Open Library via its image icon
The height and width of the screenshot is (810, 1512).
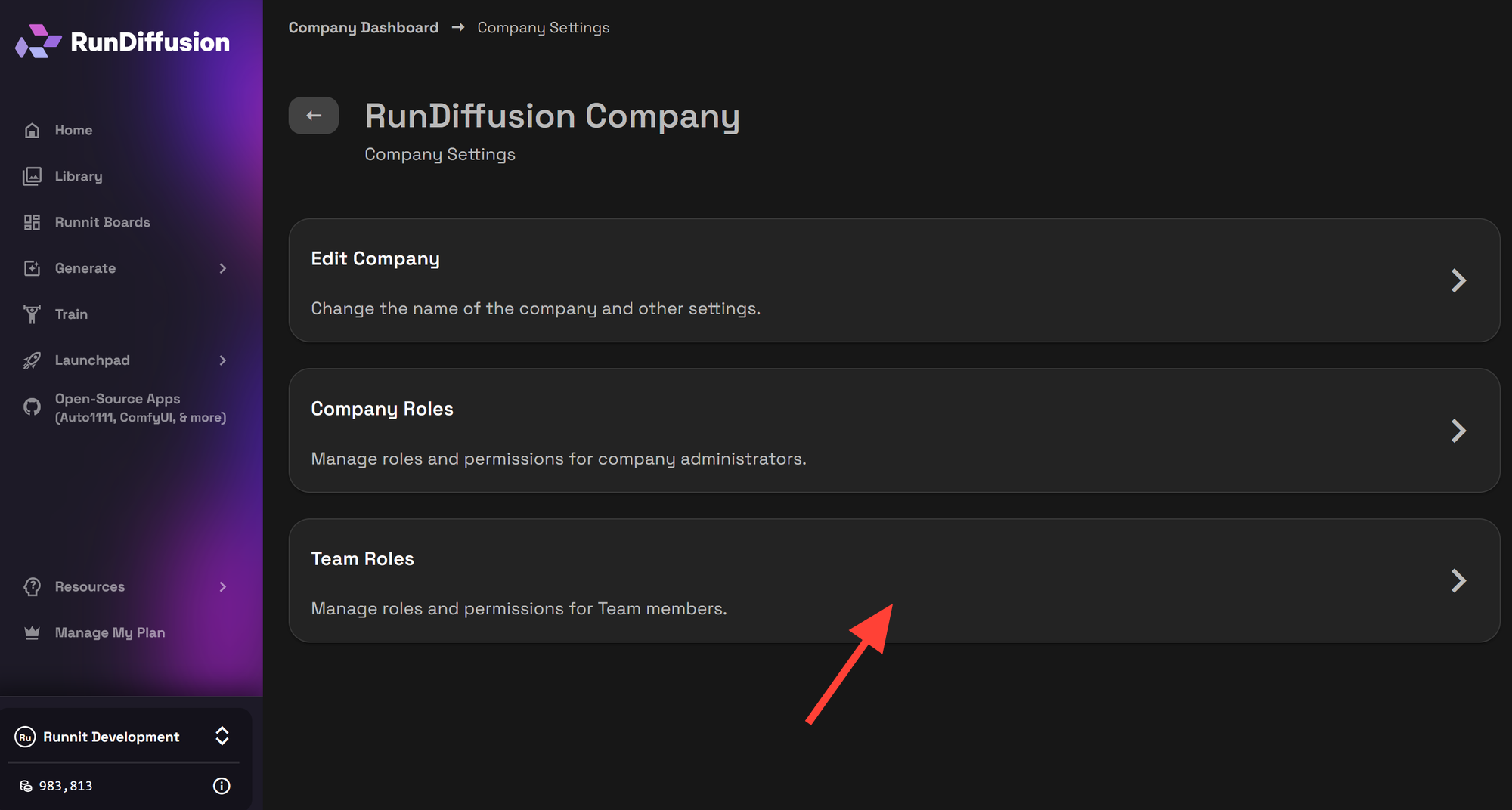(32, 176)
